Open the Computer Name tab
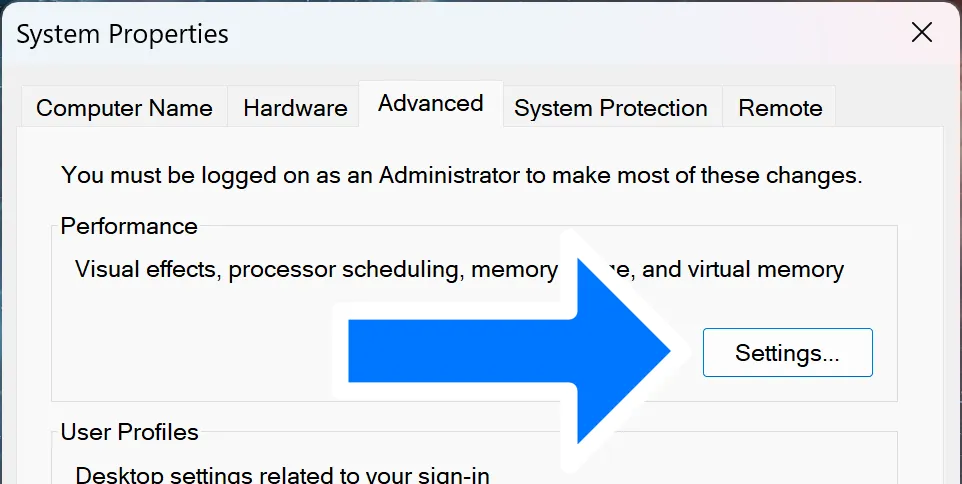 coord(124,108)
